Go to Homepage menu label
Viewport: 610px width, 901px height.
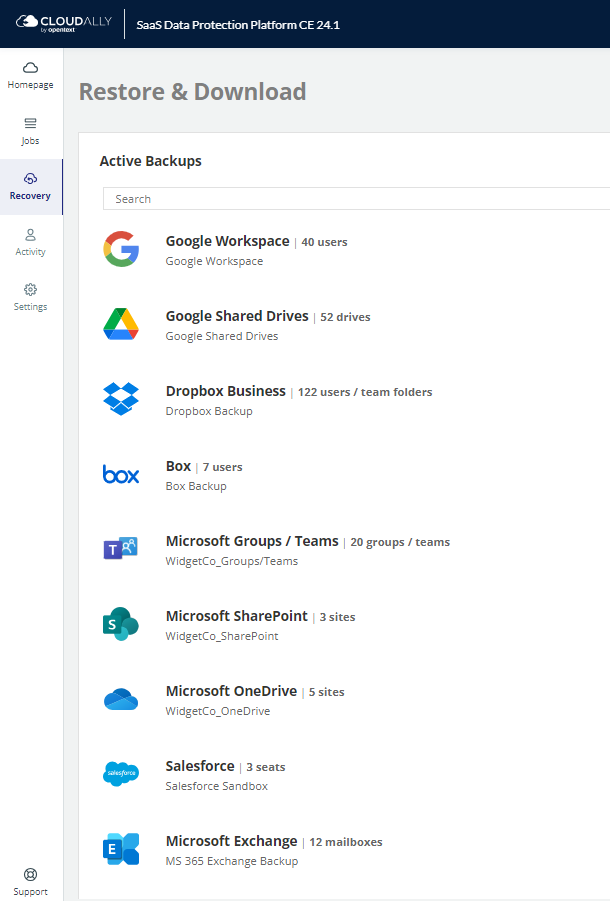pyautogui.click(x=30, y=84)
